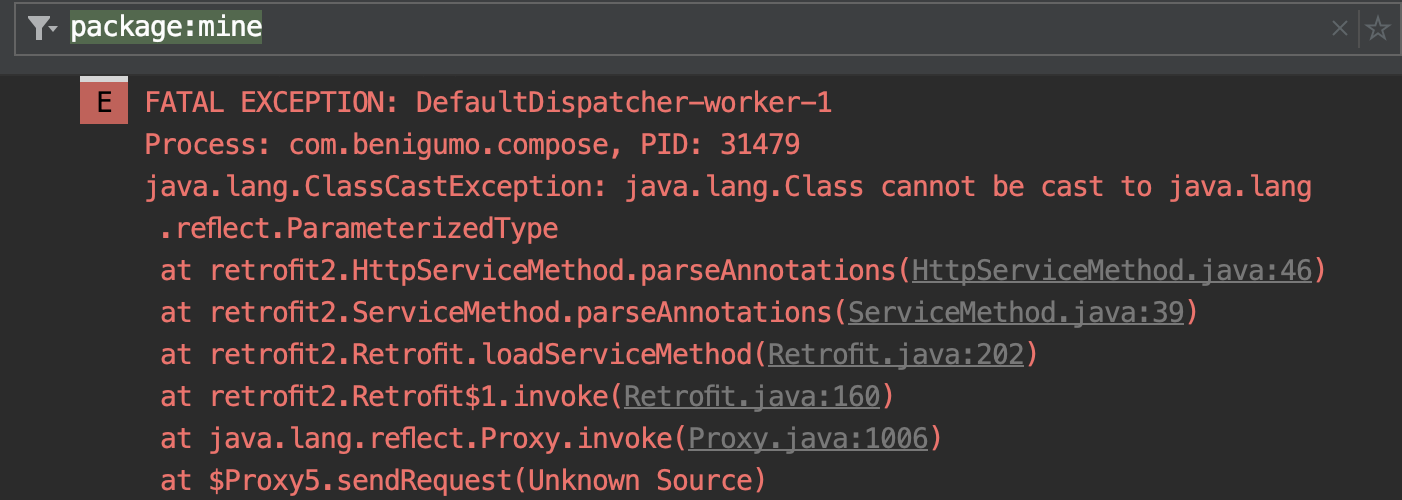Click the java.lang.ClassCastException message line
The height and width of the screenshot is (500, 1402).
(x=728, y=187)
